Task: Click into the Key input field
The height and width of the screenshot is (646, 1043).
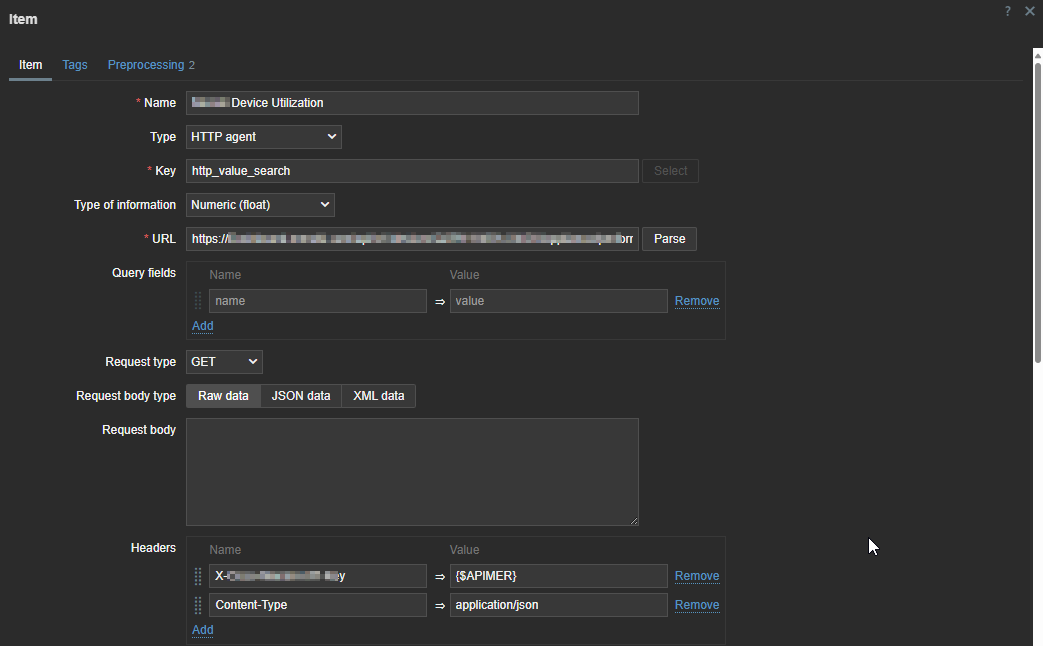Action: pos(412,171)
